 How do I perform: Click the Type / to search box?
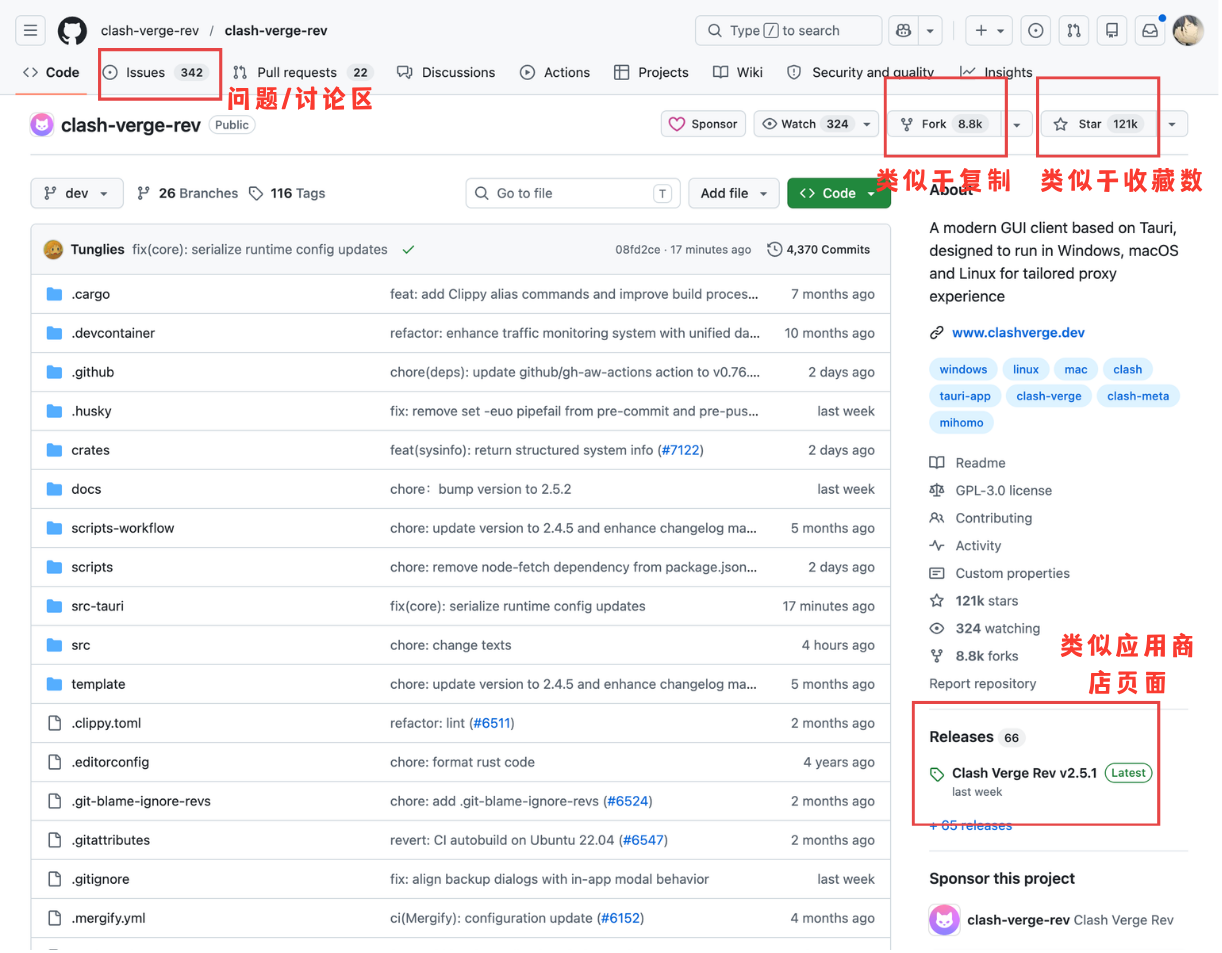coord(788,31)
